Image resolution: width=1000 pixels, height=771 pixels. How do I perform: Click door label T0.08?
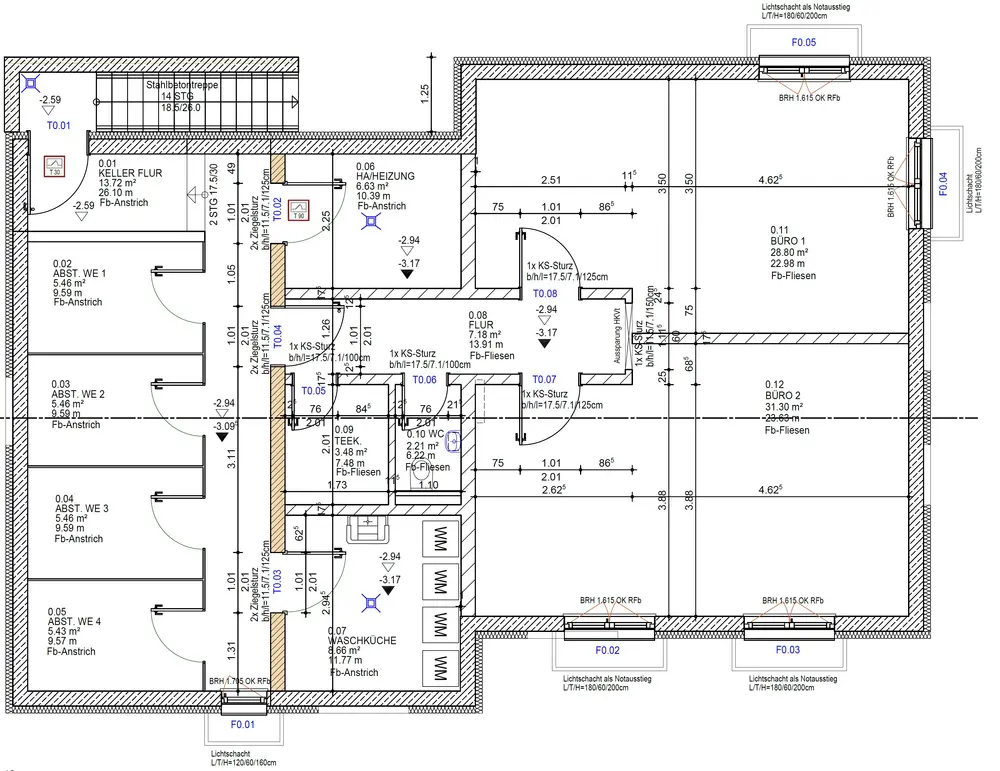click(545, 294)
